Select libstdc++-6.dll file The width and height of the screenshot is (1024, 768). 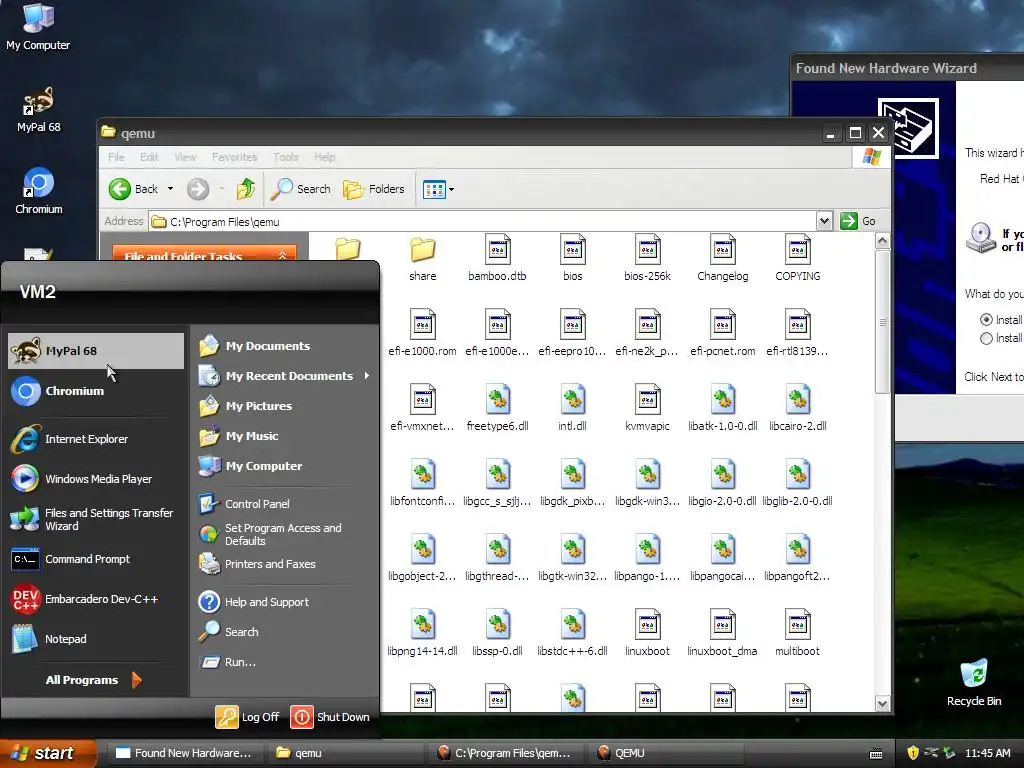point(573,633)
